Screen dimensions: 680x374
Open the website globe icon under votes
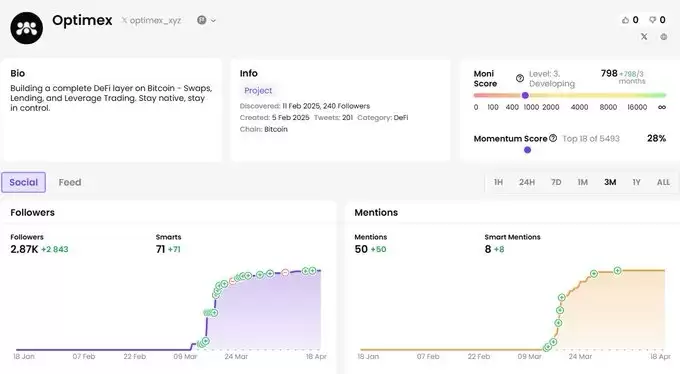coord(664,37)
